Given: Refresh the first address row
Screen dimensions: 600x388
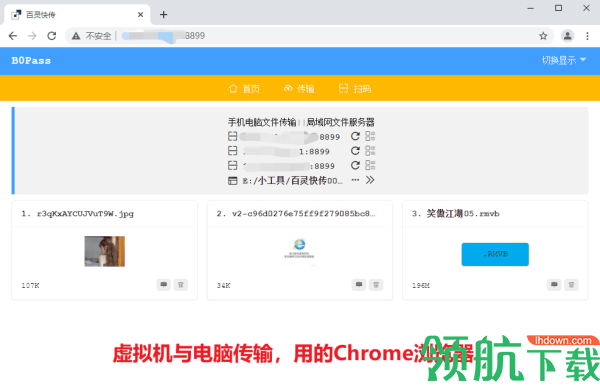Looking at the screenshot, I should 355,137.
